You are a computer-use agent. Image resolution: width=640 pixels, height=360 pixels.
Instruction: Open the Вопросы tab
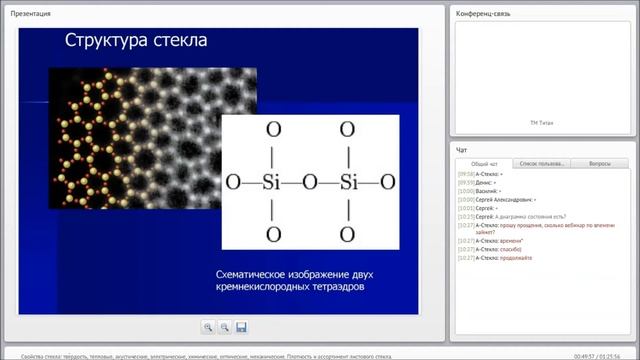(x=600, y=164)
